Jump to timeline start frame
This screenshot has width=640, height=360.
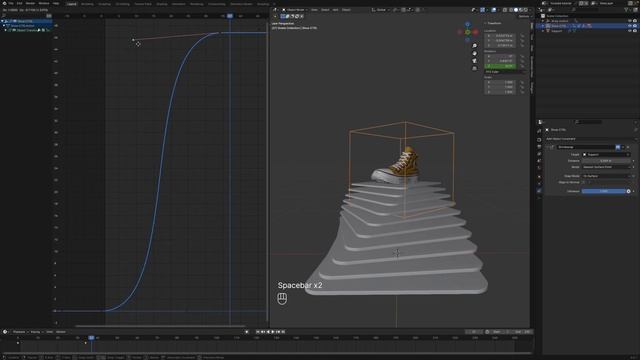tap(258, 332)
